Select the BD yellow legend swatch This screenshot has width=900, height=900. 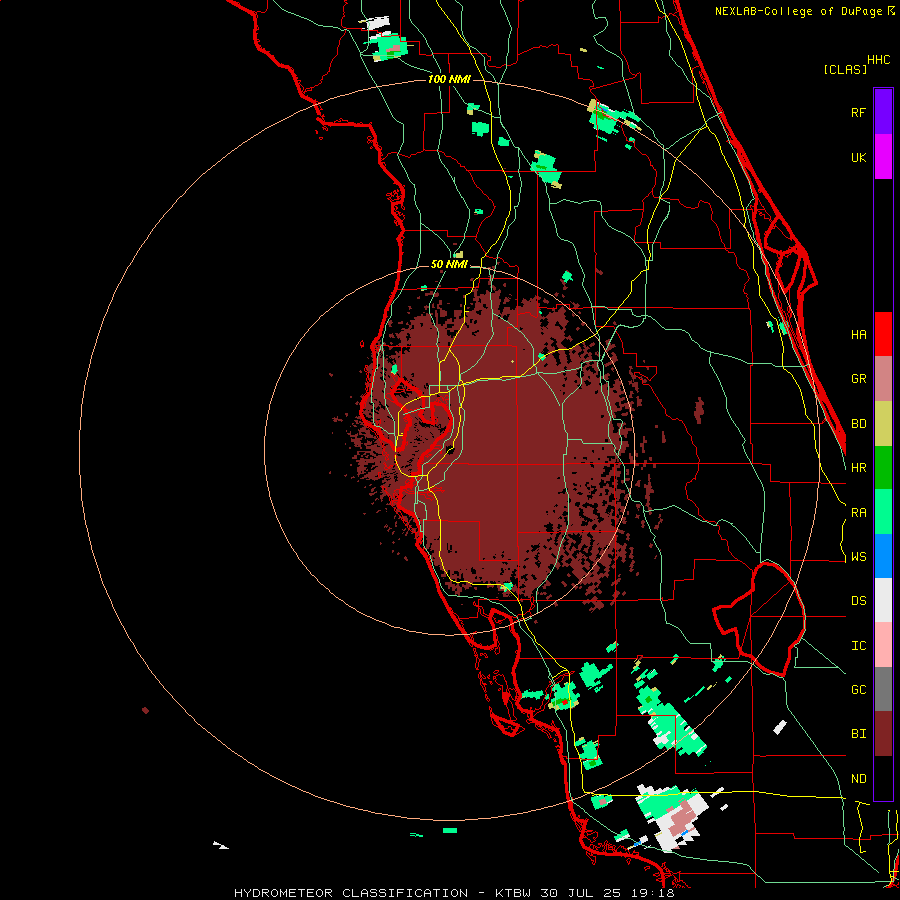coord(883,424)
